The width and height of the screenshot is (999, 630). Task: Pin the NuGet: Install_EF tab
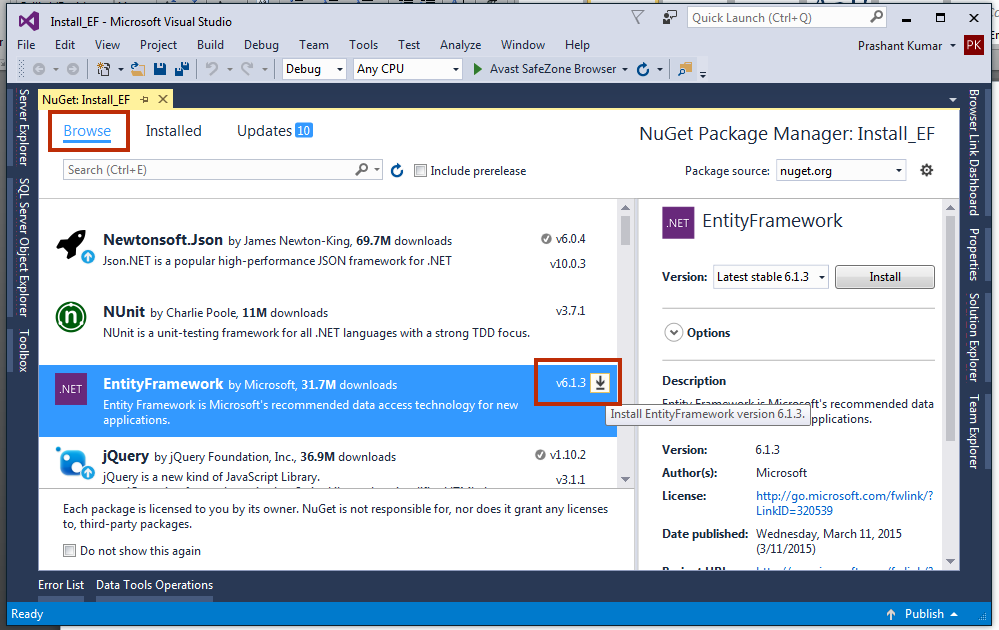[x=145, y=99]
